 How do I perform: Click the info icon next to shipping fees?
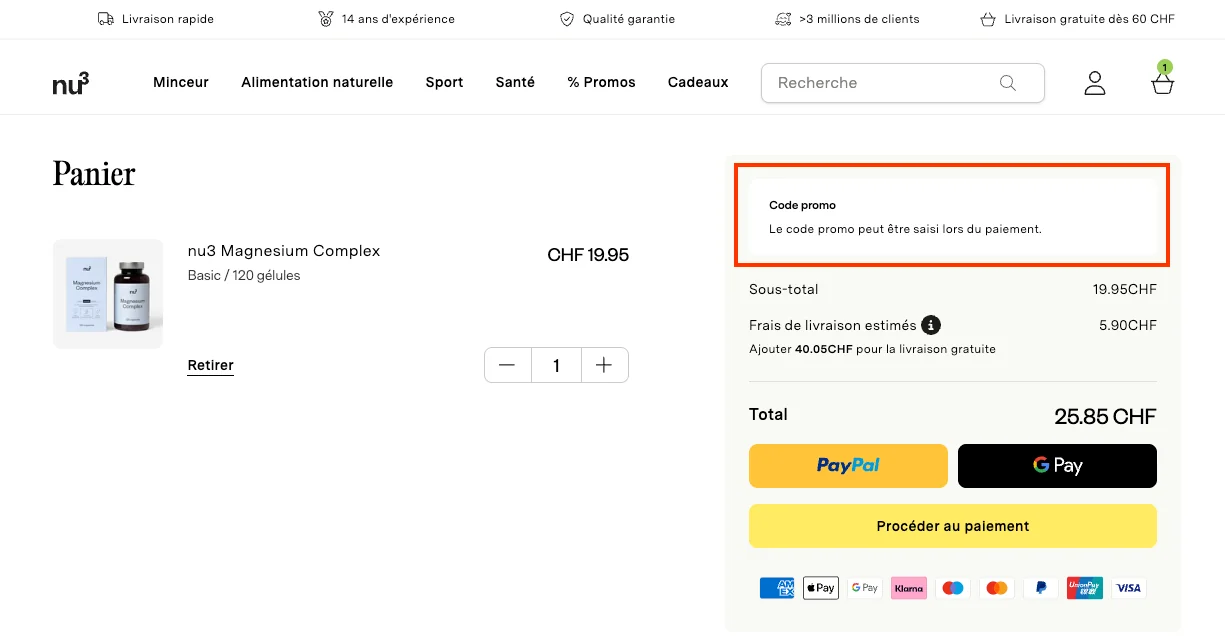pos(931,325)
